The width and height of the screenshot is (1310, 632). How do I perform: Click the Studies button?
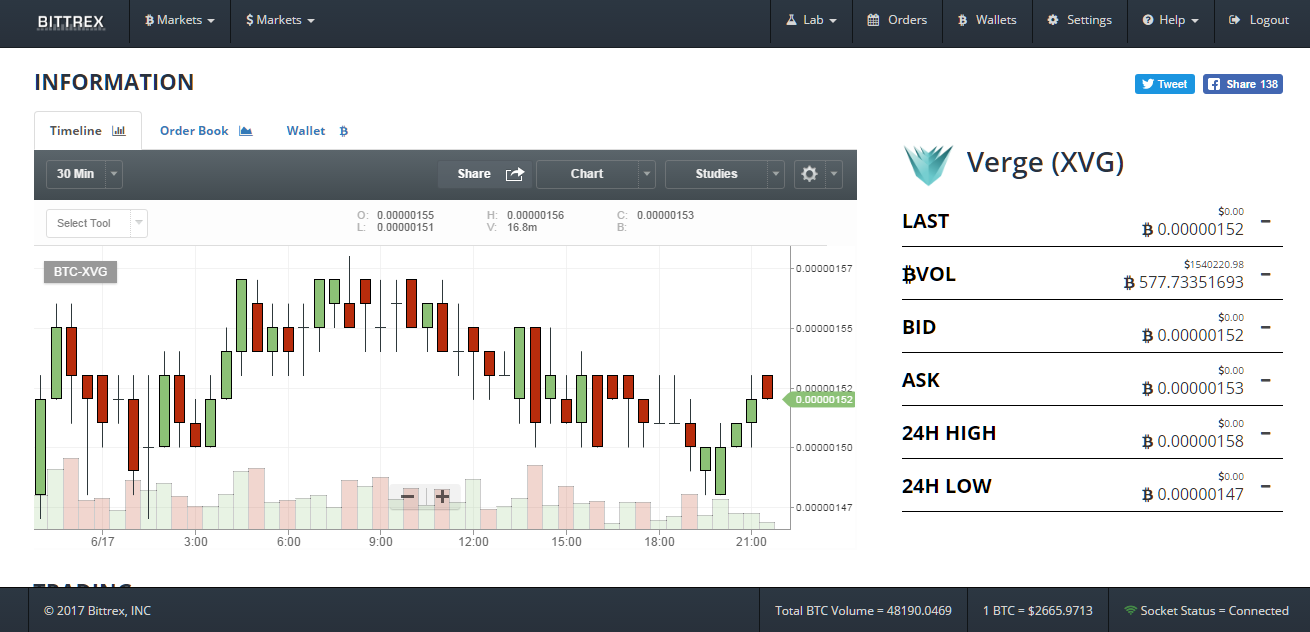716,174
